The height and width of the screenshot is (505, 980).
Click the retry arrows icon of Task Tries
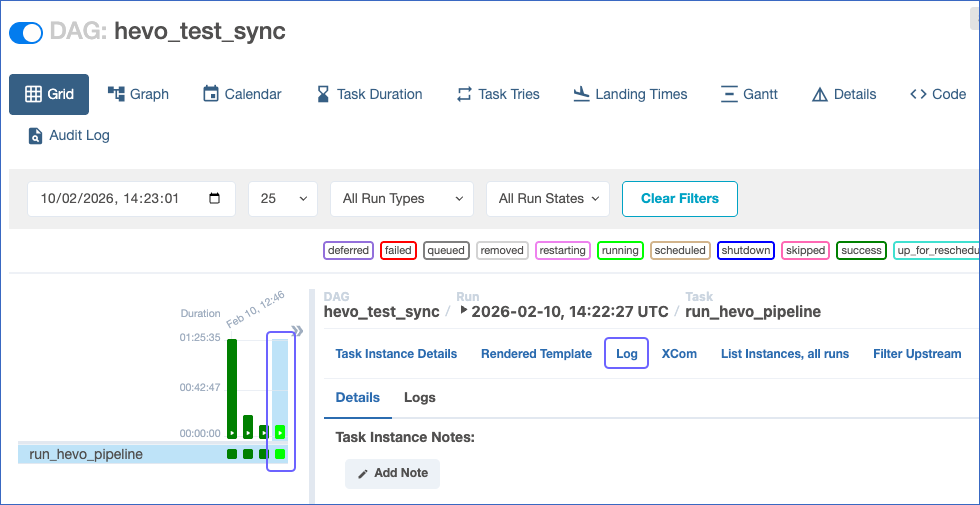point(464,94)
